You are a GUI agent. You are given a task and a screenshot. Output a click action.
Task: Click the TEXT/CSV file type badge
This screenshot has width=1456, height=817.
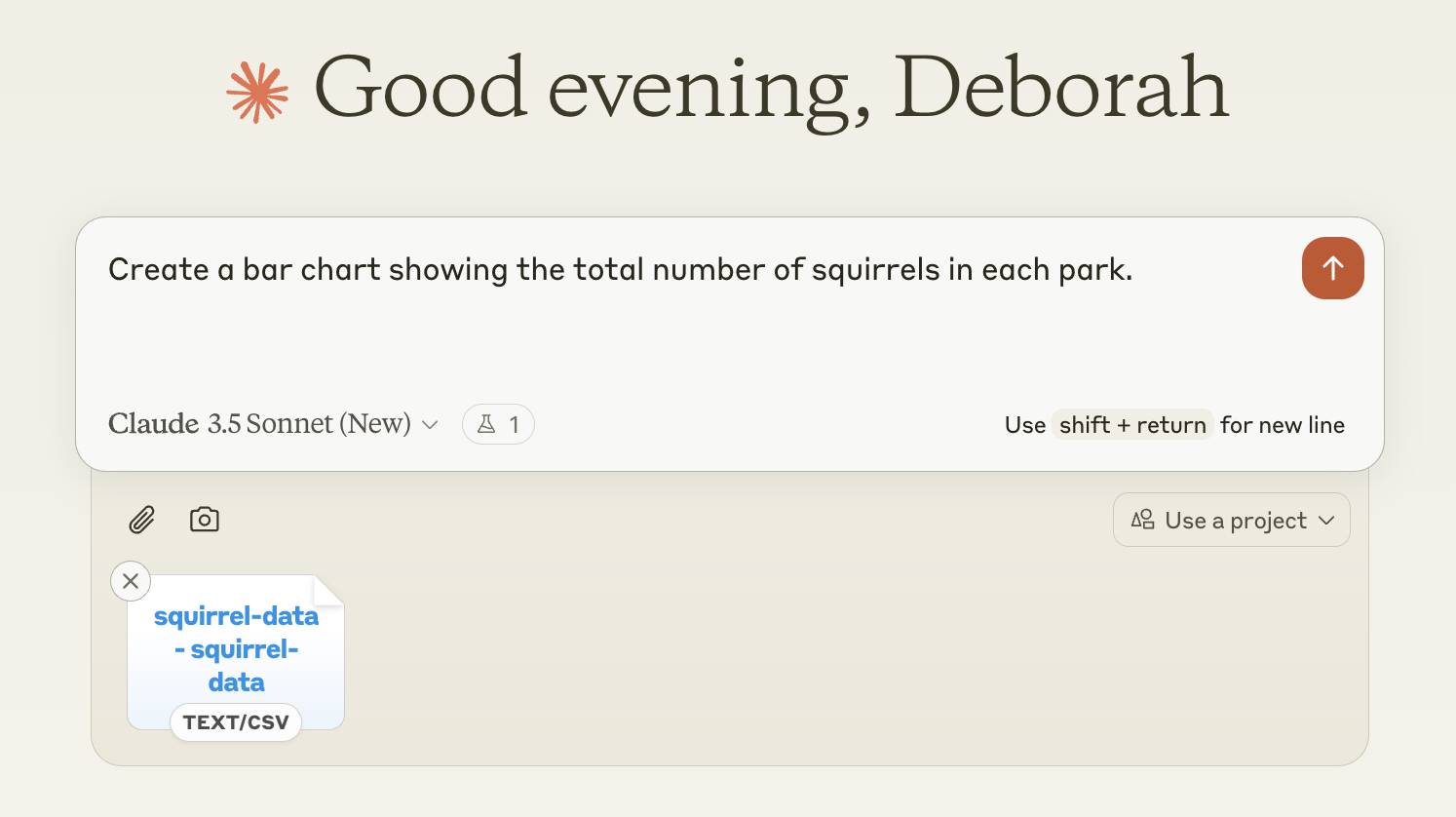[x=236, y=722]
